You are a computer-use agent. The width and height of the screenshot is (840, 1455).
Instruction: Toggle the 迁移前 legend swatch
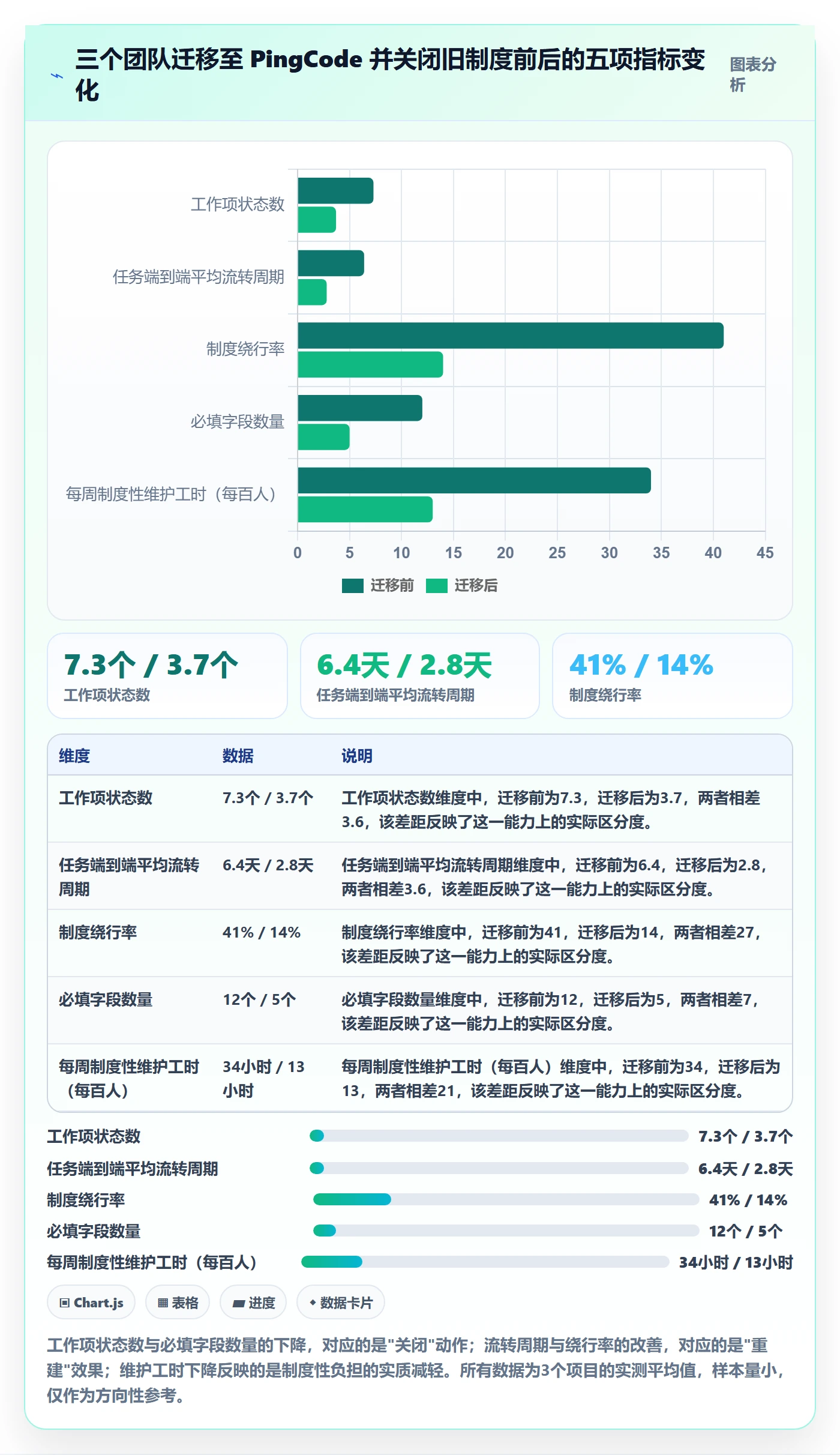(x=352, y=585)
